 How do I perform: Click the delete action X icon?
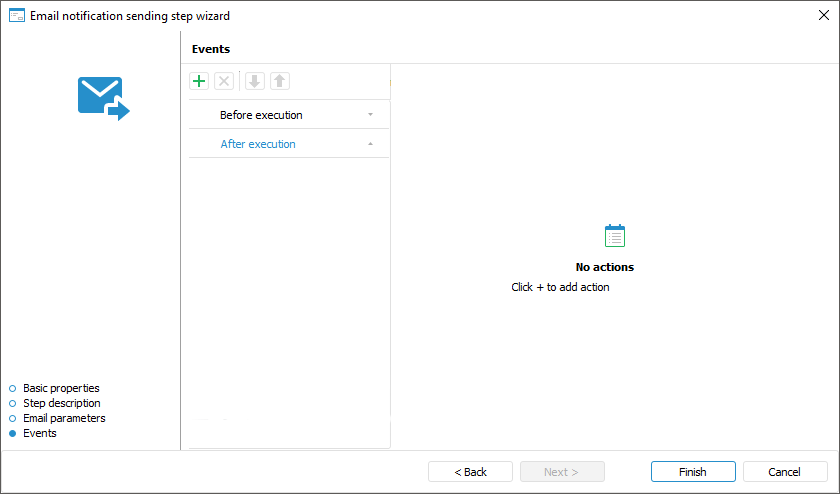point(224,81)
